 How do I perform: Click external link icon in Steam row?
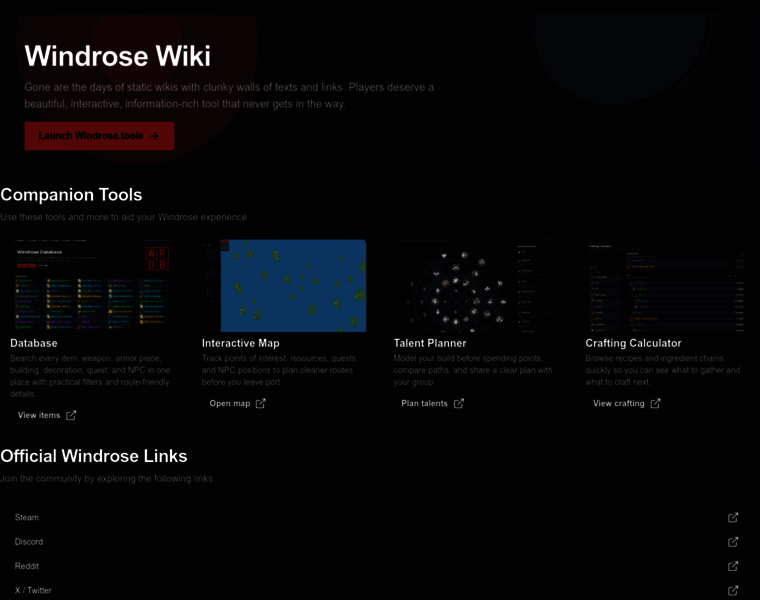point(733,518)
